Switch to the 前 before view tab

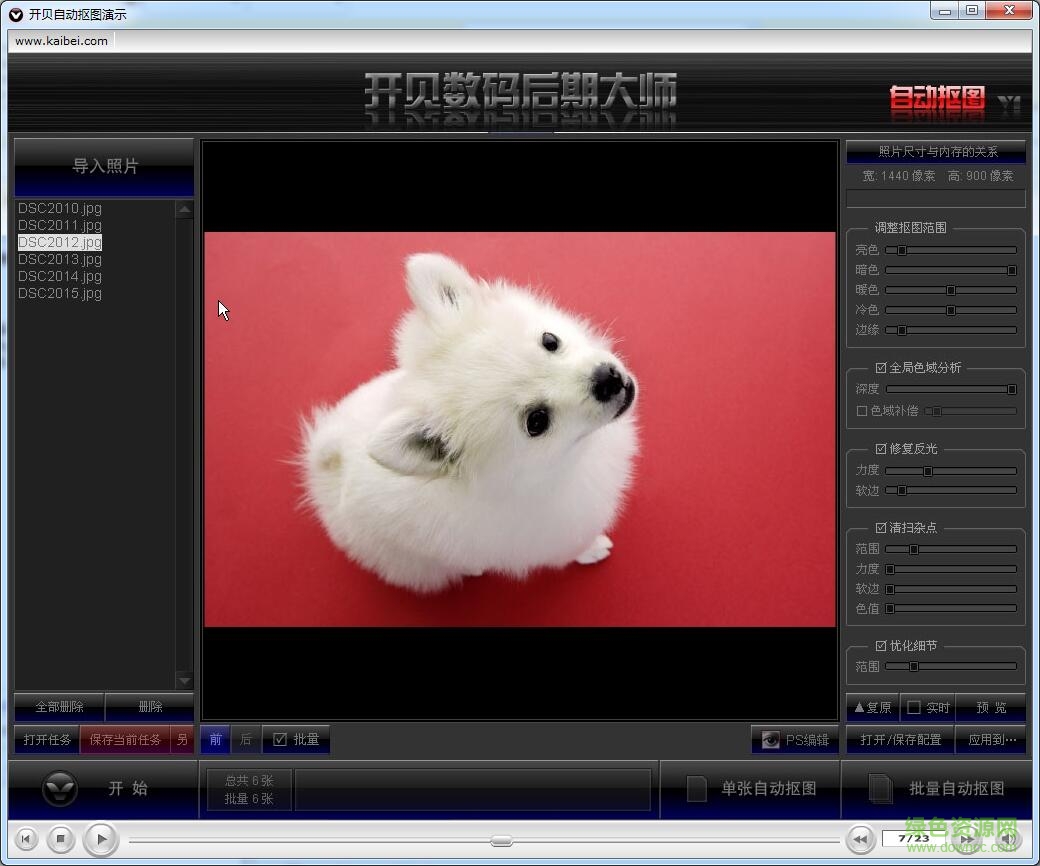tap(216, 740)
